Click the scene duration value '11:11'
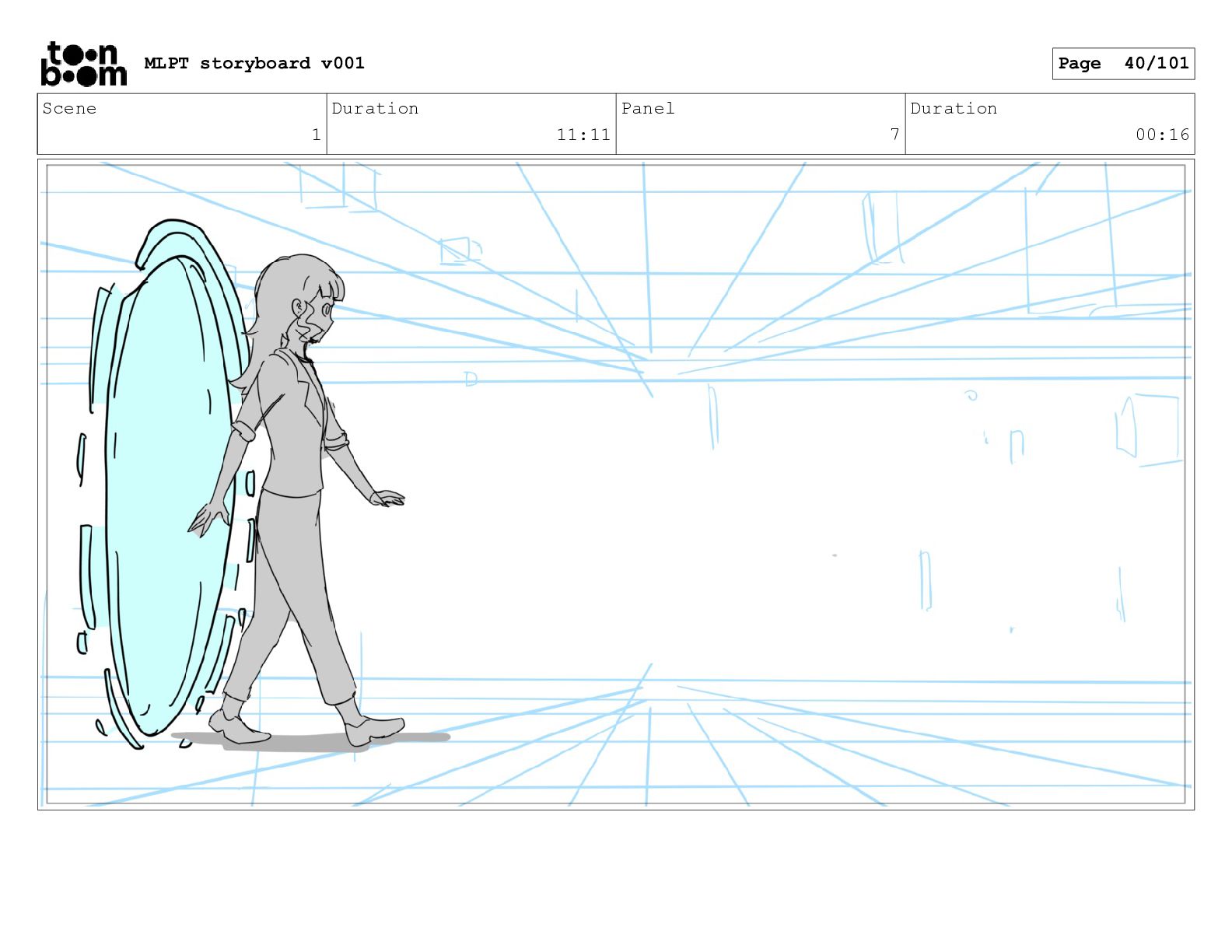 tap(583, 135)
